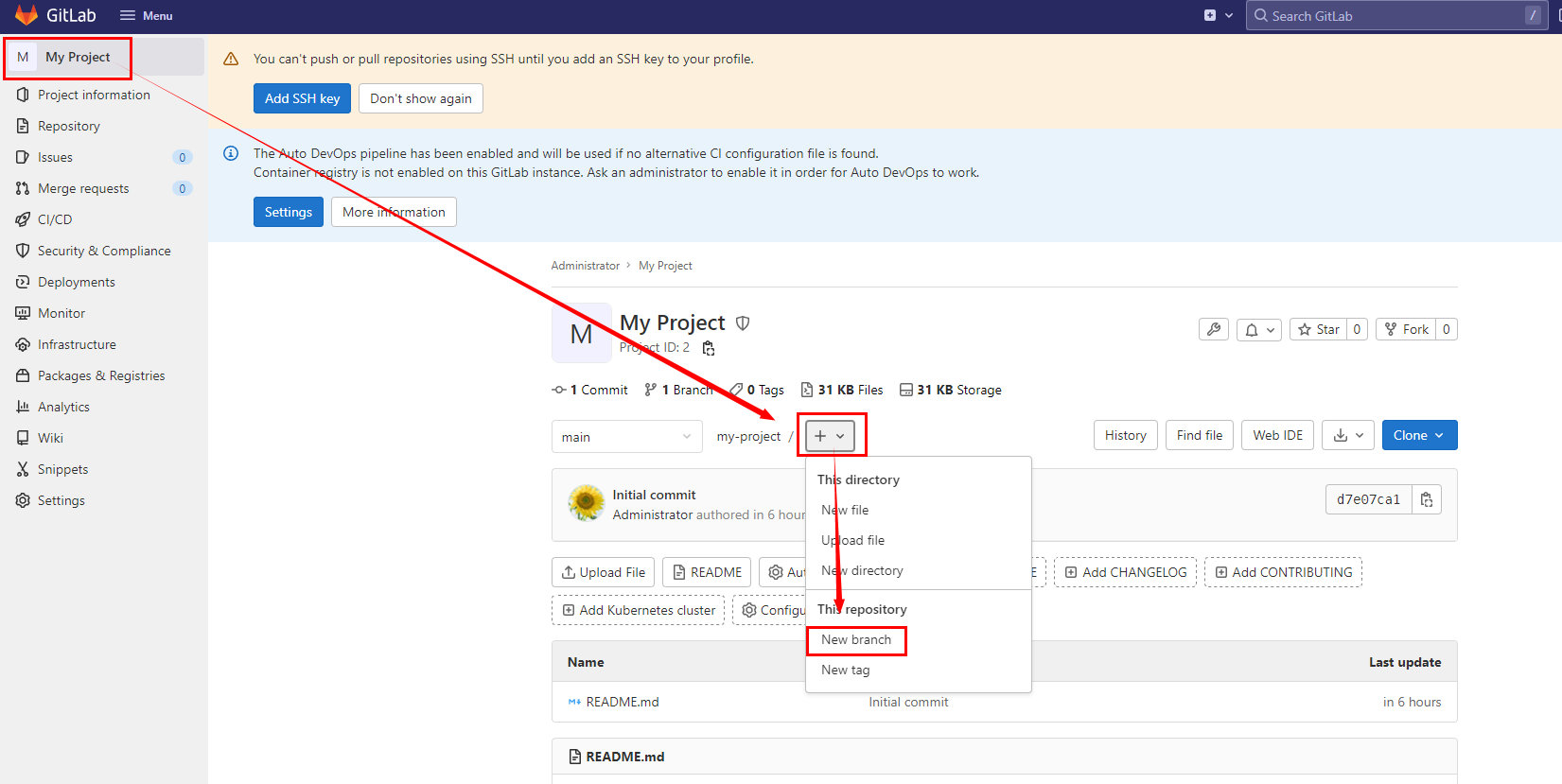
Task: Open Security & Compliance section
Action: (104, 251)
